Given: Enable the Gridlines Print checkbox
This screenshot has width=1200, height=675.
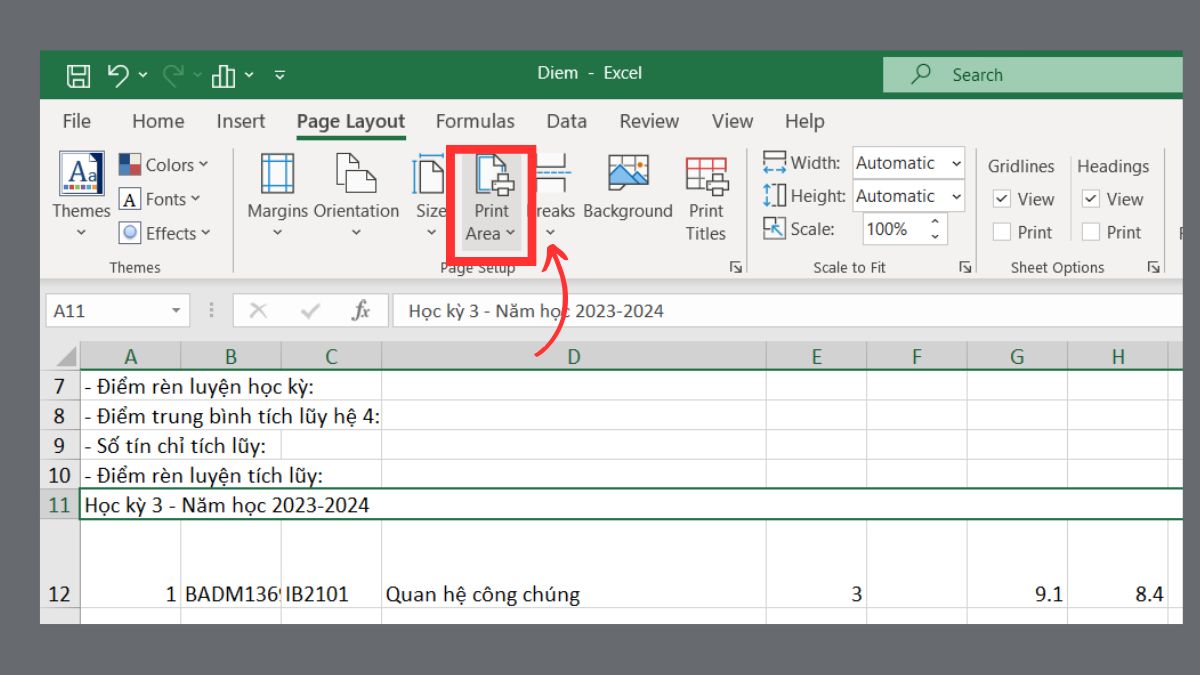Looking at the screenshot, I should [1001, 232].
